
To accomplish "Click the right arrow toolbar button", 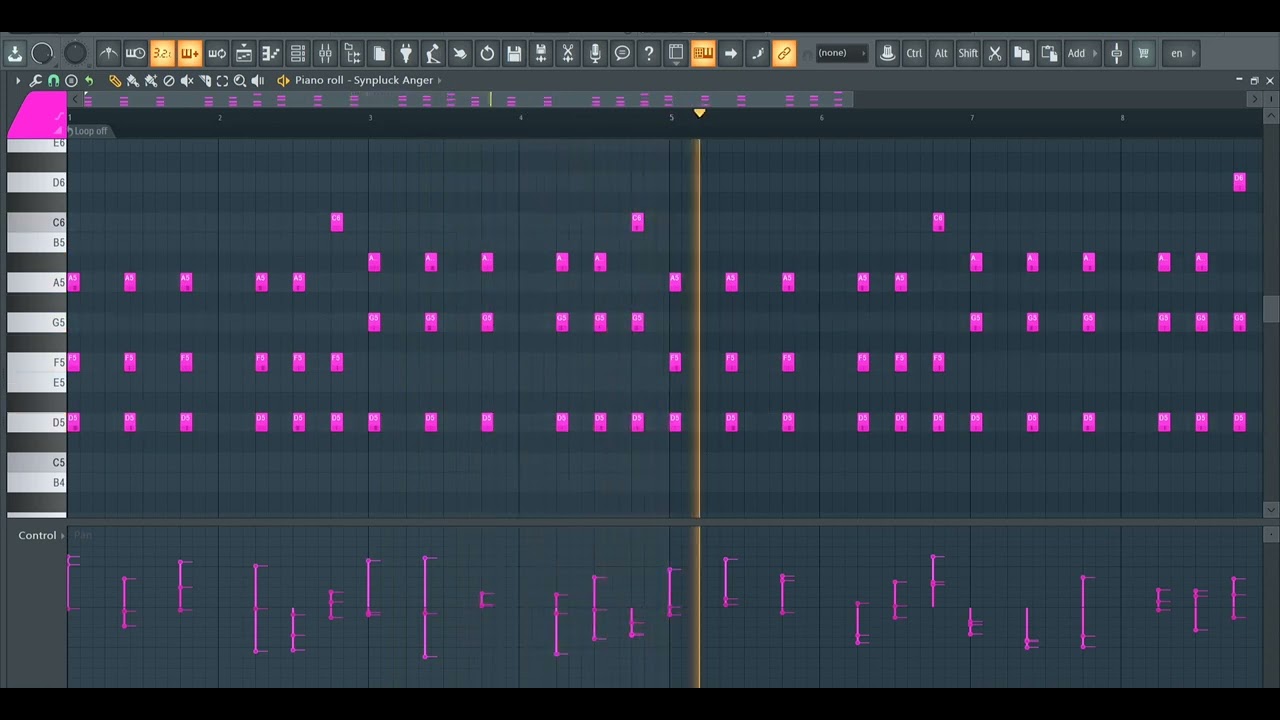I will tap(730, 53).
